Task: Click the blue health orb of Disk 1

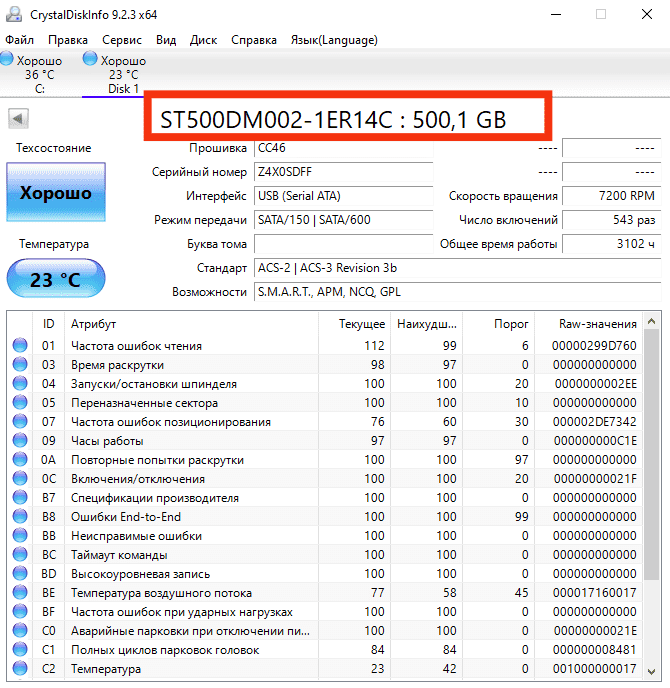Action: coord(91,61)
